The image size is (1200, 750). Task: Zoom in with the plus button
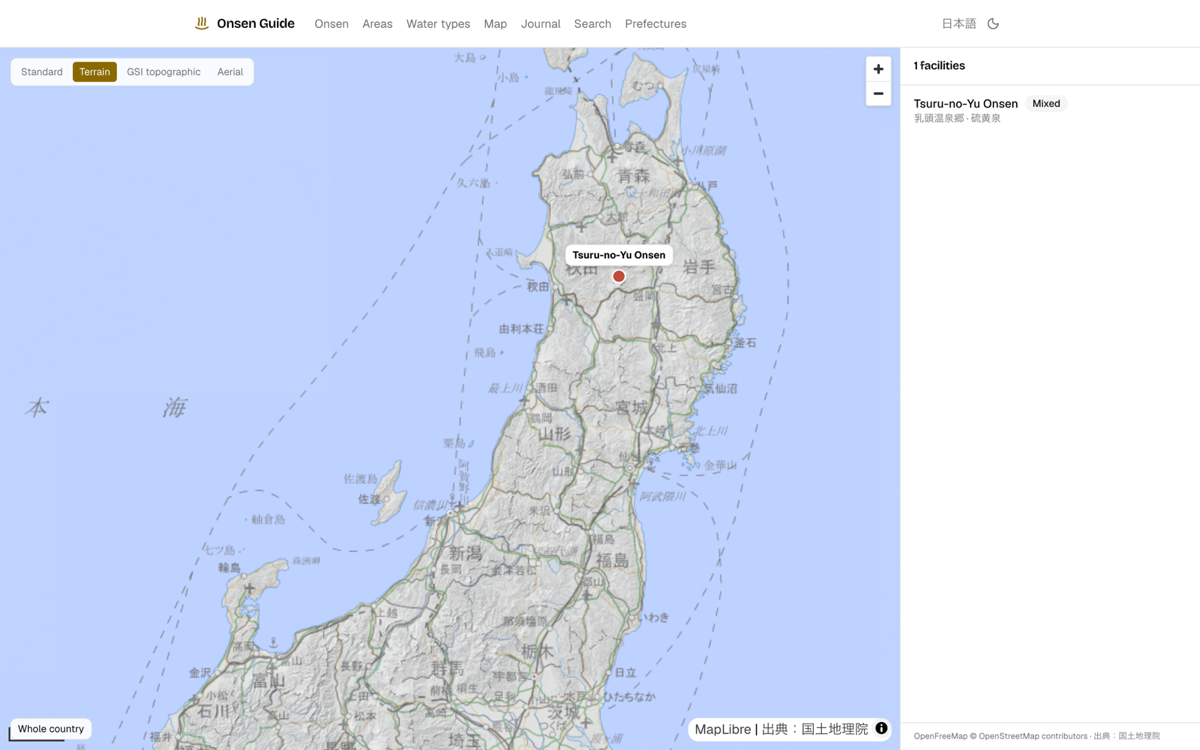(x=878, y=69)
